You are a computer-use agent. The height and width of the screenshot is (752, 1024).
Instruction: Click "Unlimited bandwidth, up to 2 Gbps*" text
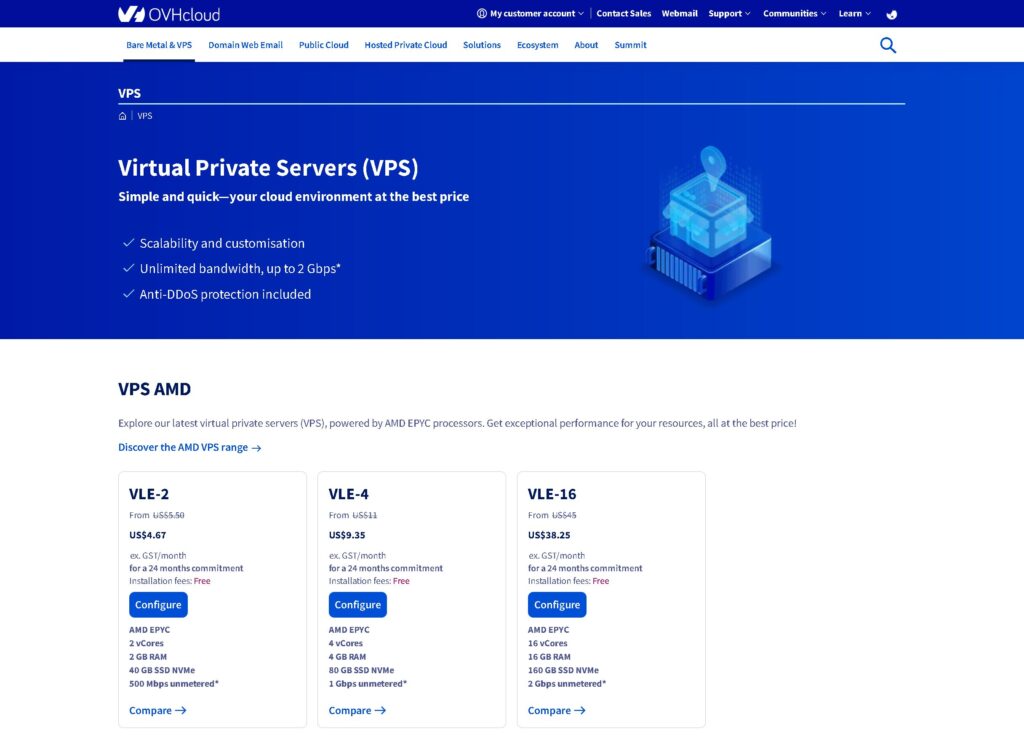(240, 269)
